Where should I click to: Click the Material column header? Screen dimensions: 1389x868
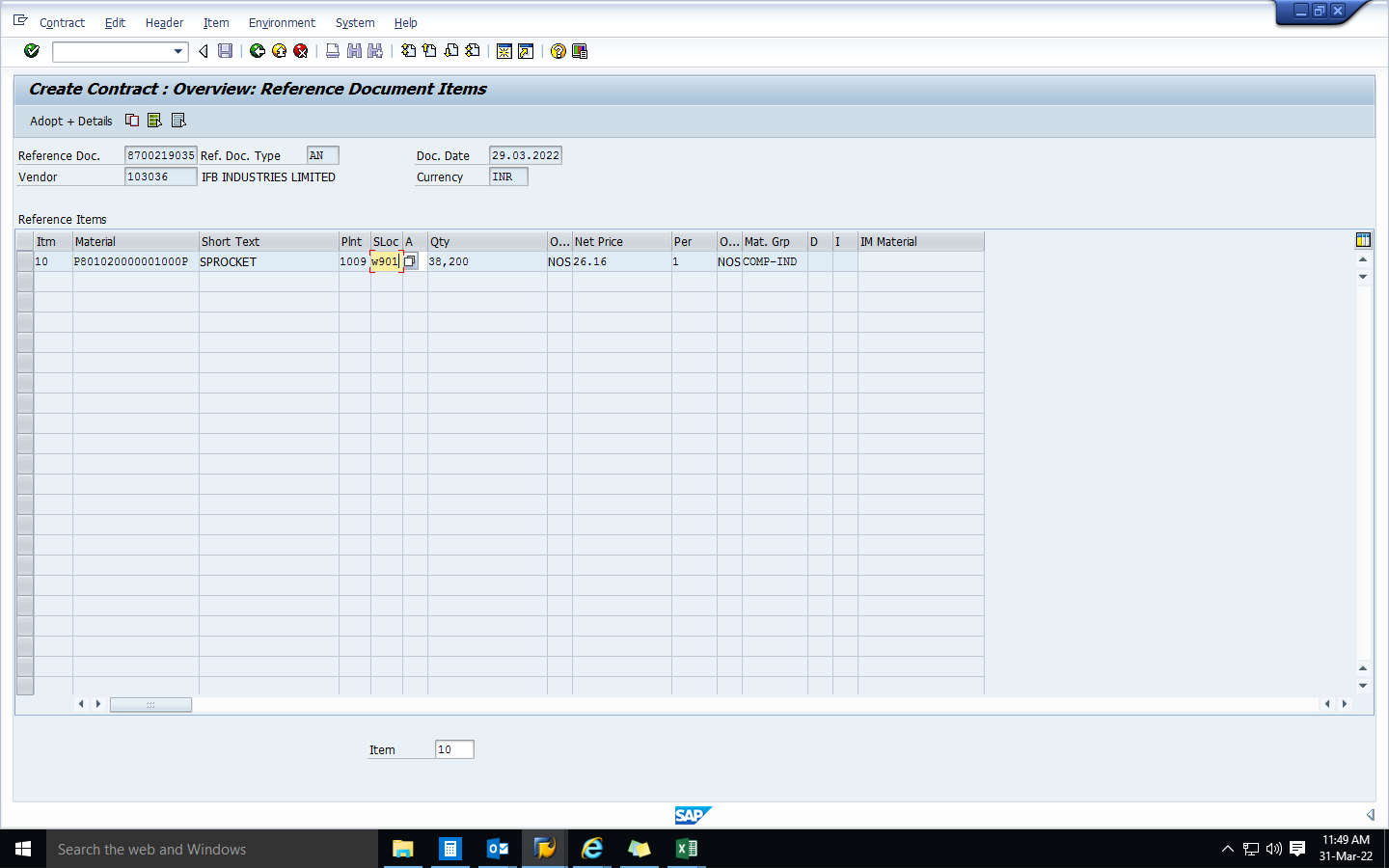[135, 242]
